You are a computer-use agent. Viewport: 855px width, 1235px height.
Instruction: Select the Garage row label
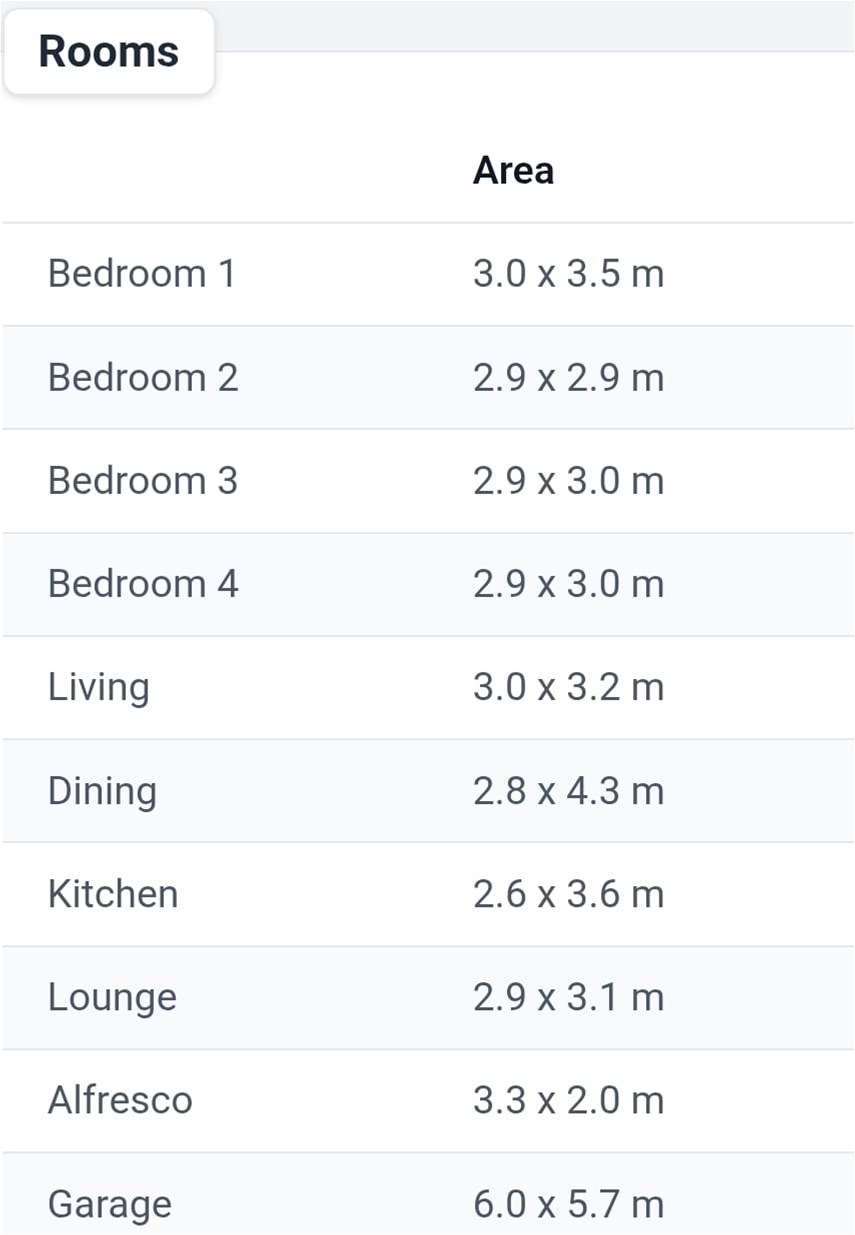[x=110, y=1204]
